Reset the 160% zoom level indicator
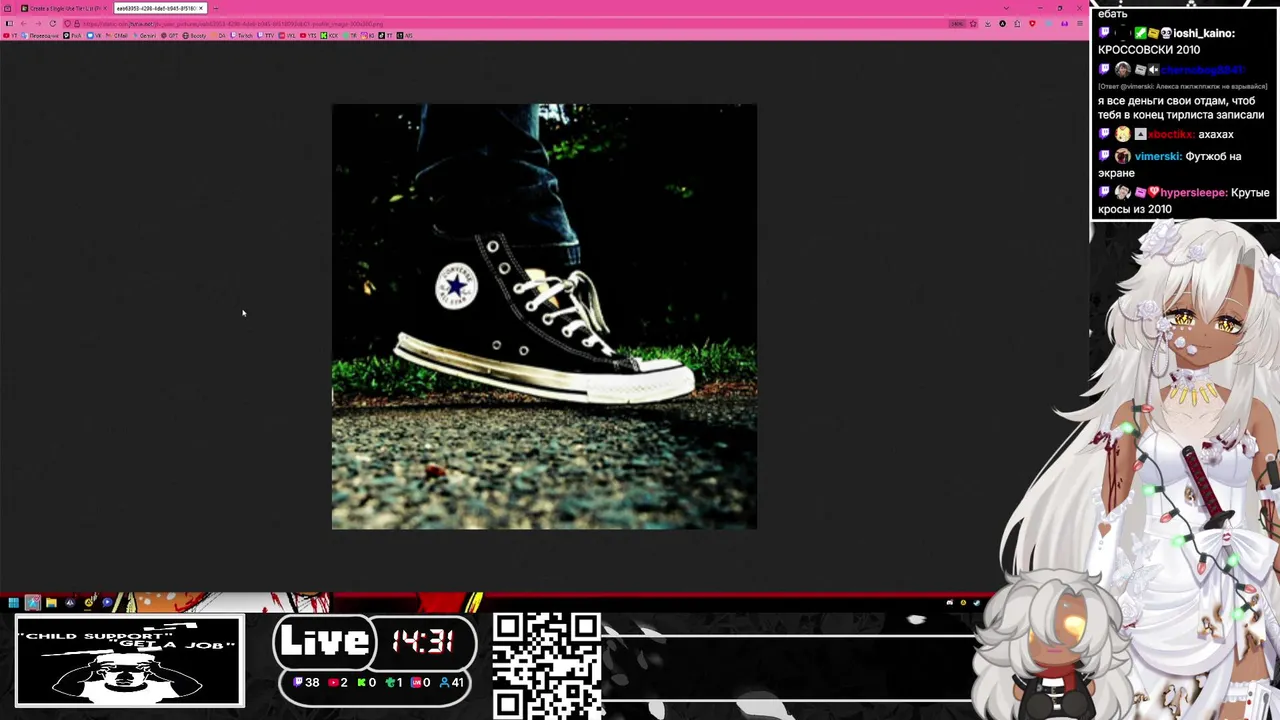 tap(957, 24)
